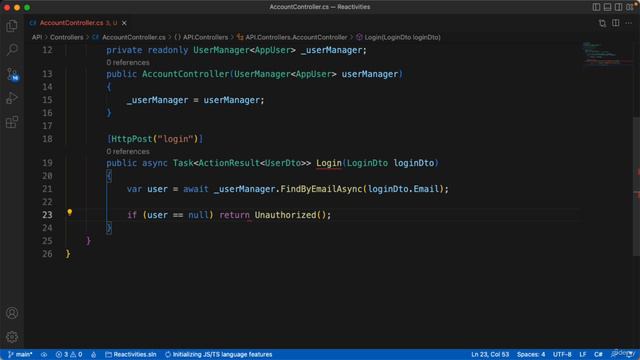
Task: Change the C# language mode
Action: coord(598,354)
